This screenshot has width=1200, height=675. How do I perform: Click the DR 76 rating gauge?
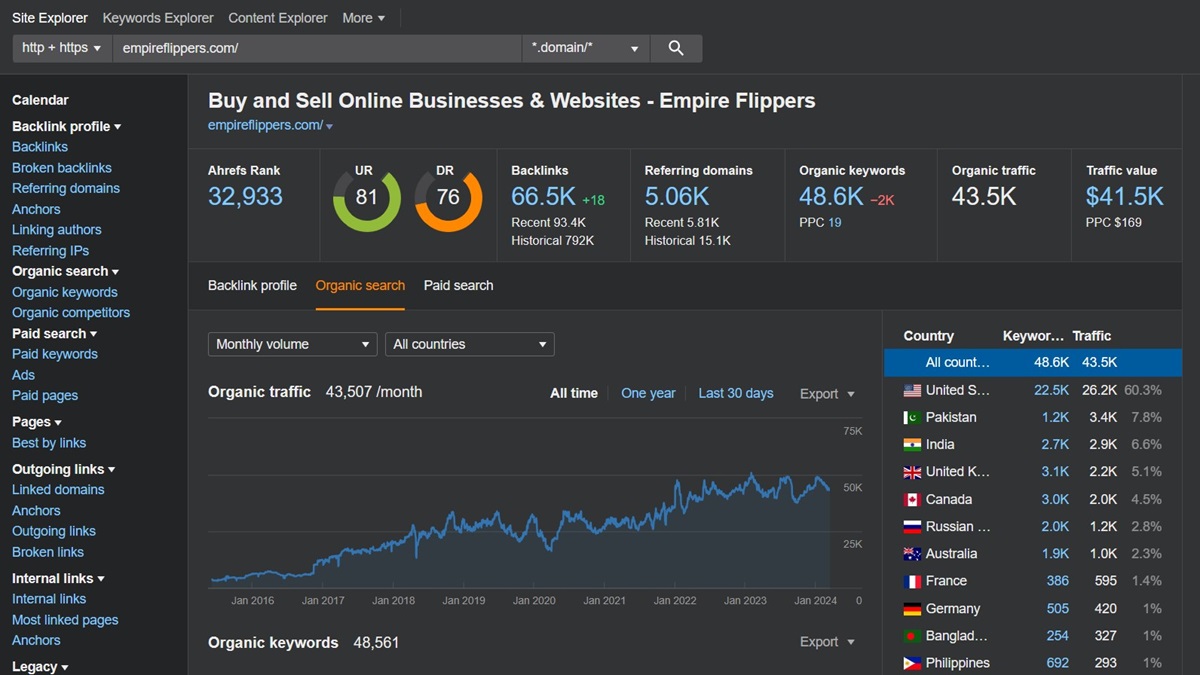click(x=448, y=198)
